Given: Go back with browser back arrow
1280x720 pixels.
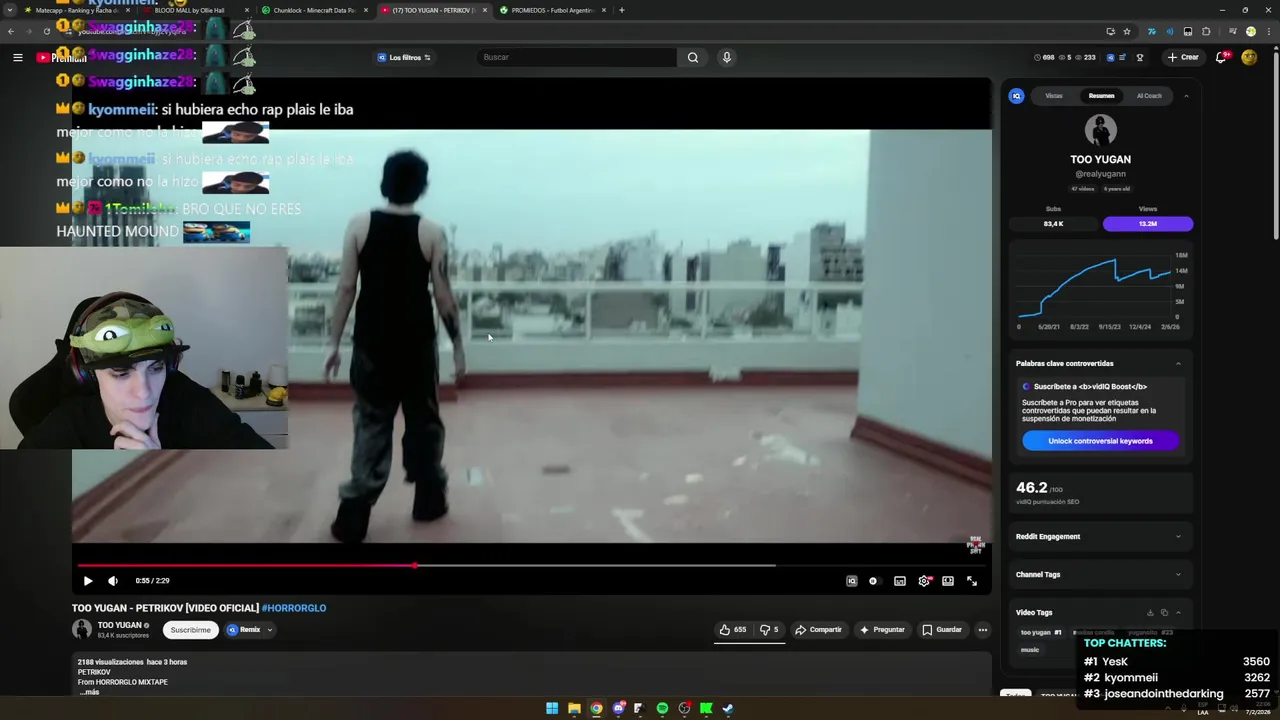Looking at the screenshot, I should [11, 31].
